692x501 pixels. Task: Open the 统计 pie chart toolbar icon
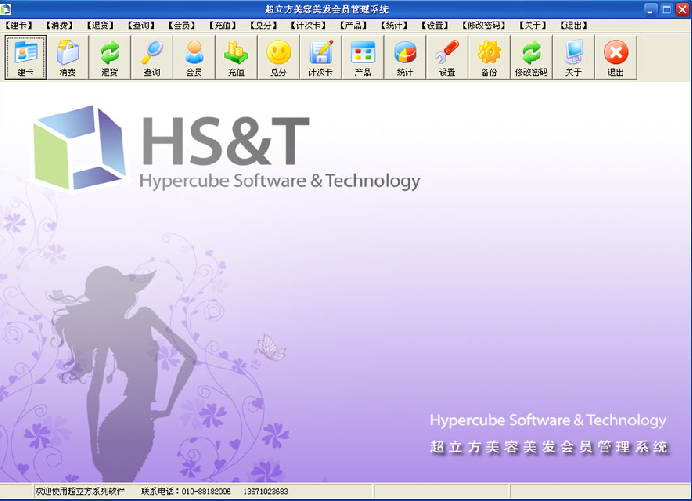tap(405, 58)
